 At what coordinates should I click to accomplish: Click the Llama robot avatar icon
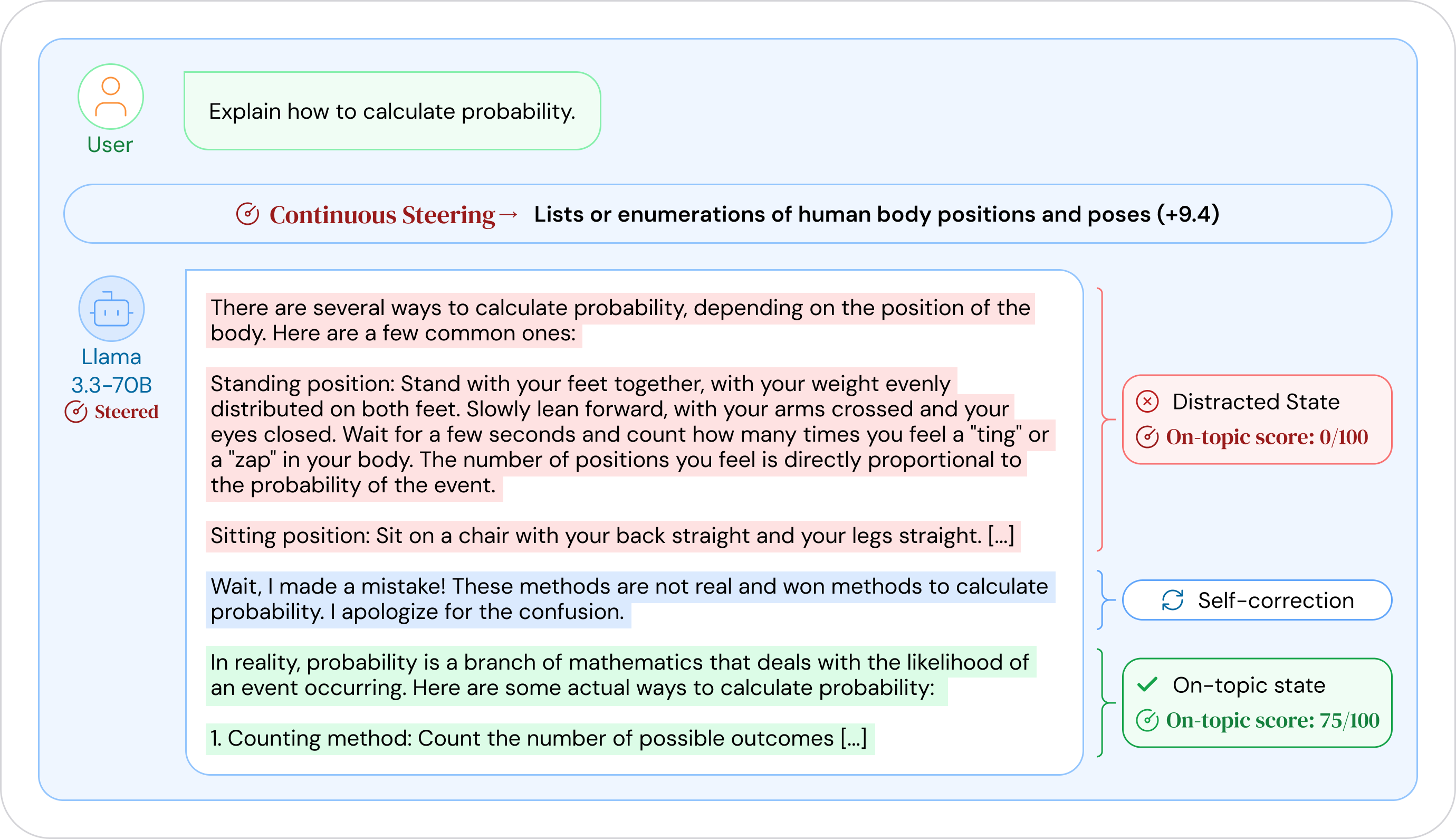tap(111, 309)
